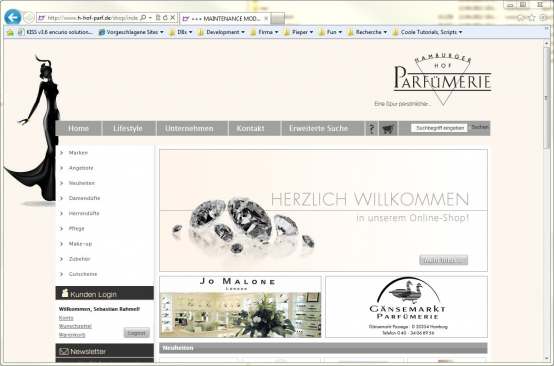
Task: Click the search magnifier in address bar
Action: 143,18
